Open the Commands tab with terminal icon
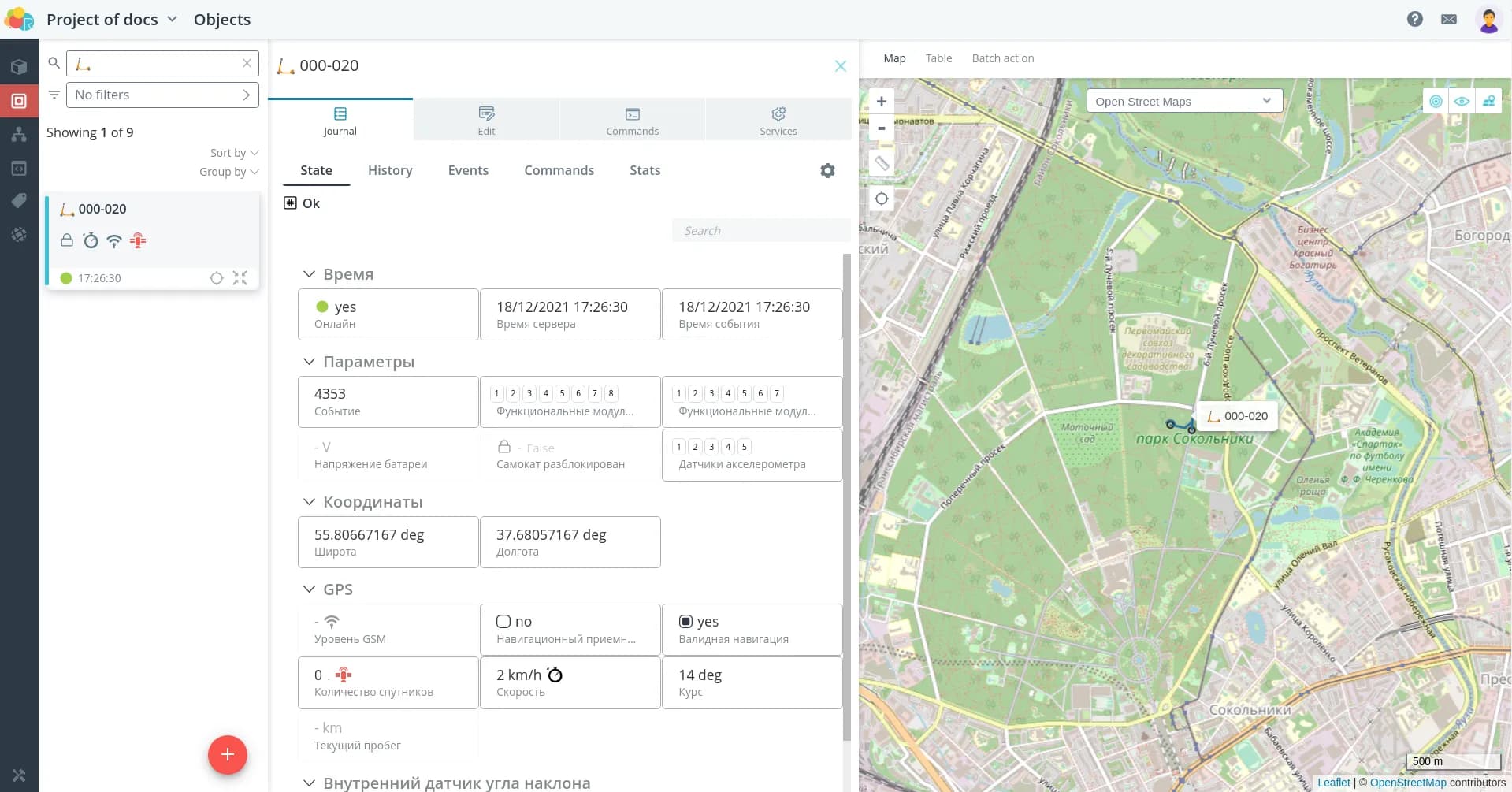 (632, 120)
